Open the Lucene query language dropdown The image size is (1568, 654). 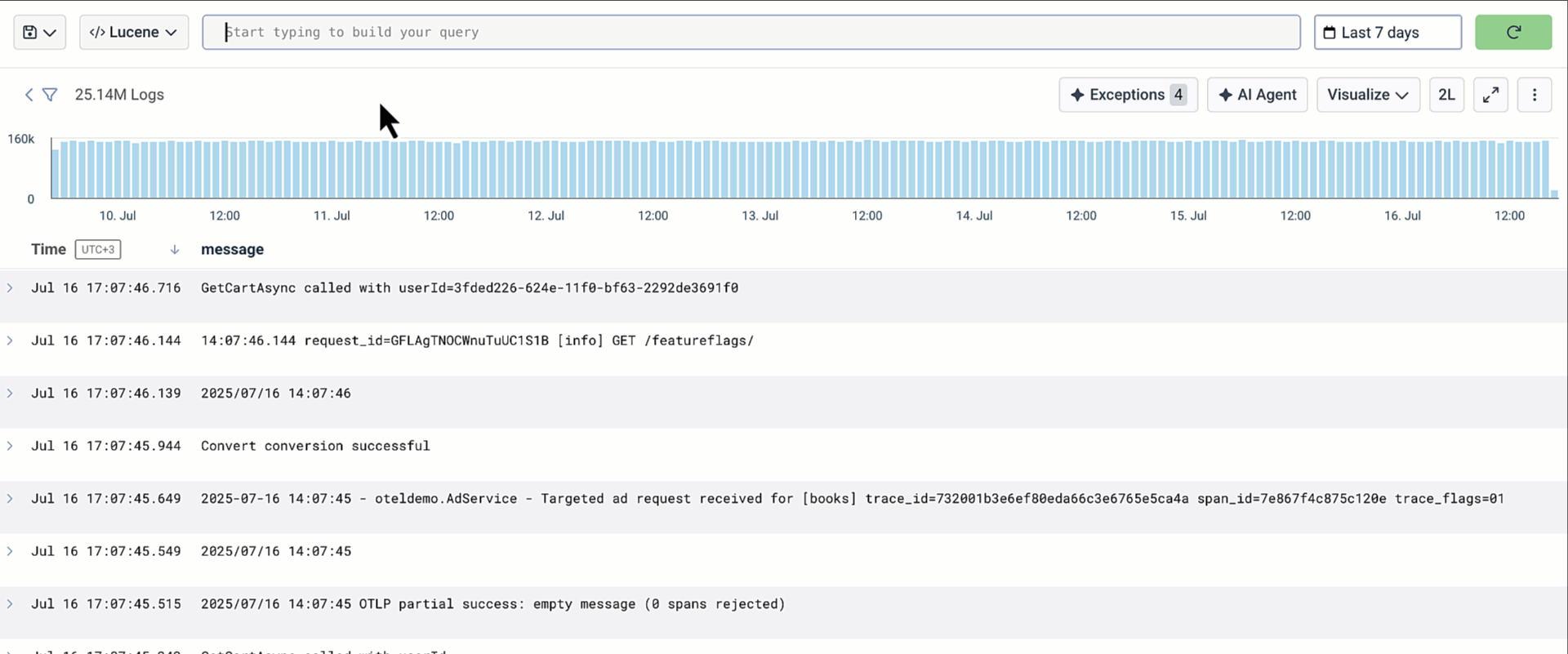(134, 32)
